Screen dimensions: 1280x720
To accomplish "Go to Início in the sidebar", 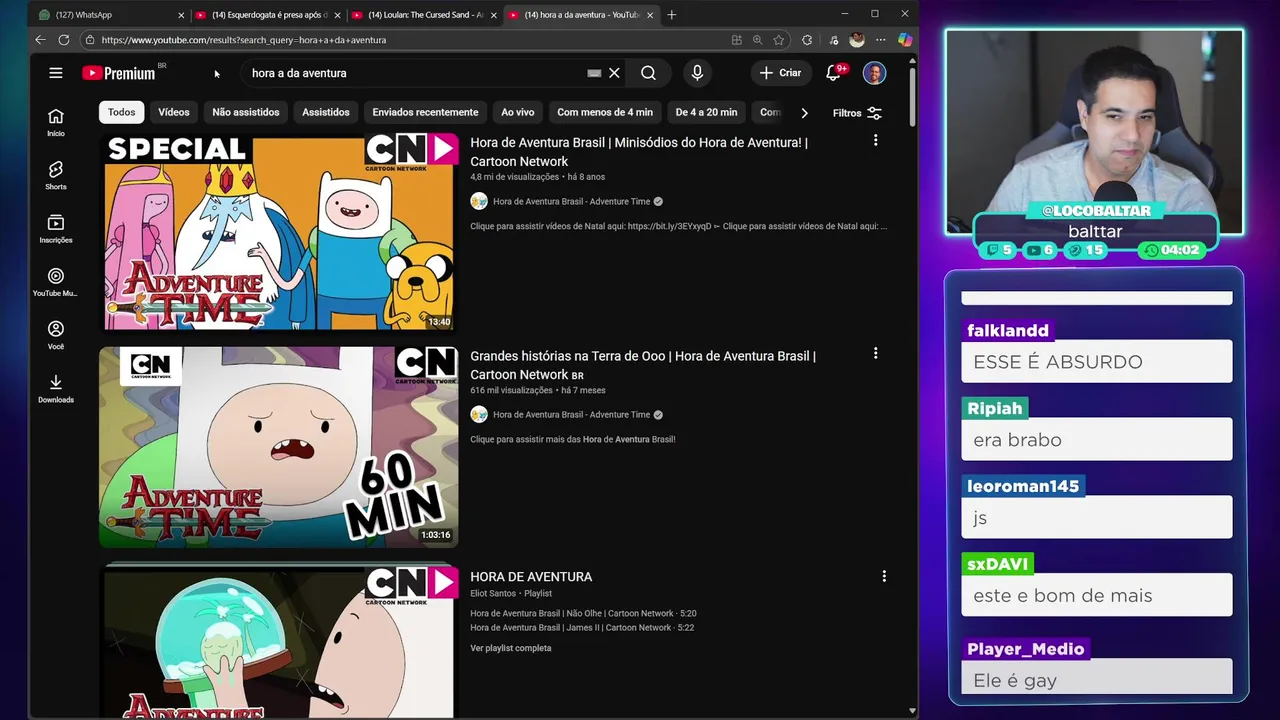I will [56, 122].
